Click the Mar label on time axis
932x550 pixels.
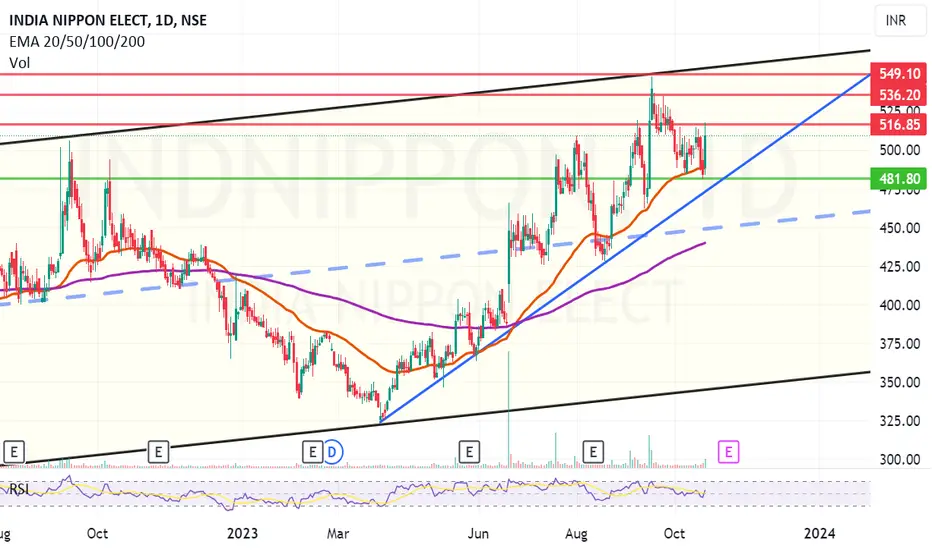pyautogui.click(x=338, y=533)
